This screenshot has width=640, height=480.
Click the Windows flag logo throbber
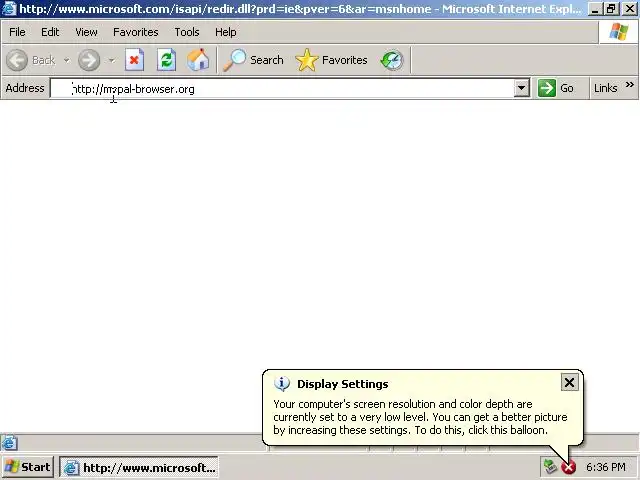pyautogui.click(x=618, y=32)
